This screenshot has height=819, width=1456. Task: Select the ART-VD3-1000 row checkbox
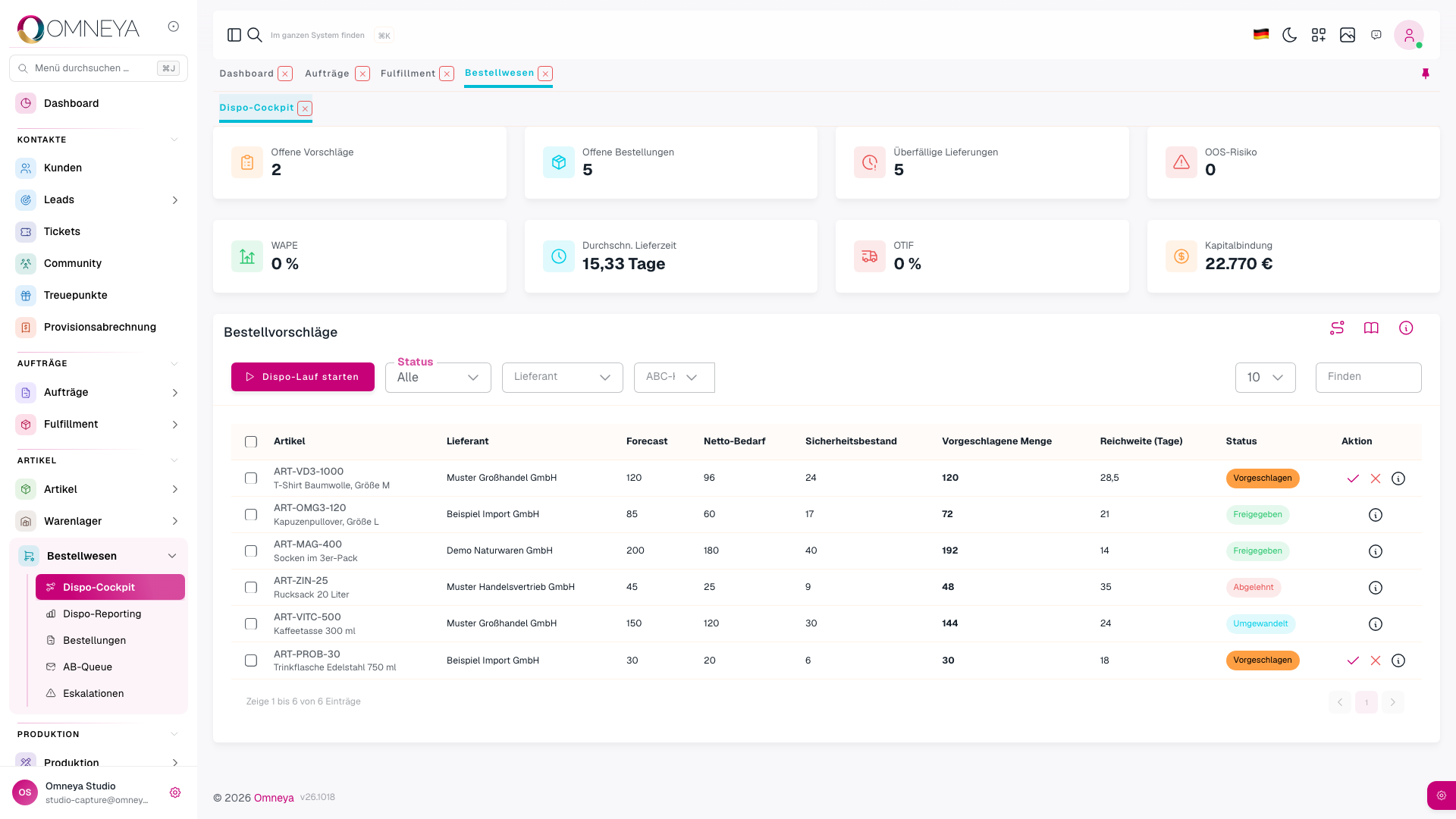pyautogui.click(x=251, y=479)
